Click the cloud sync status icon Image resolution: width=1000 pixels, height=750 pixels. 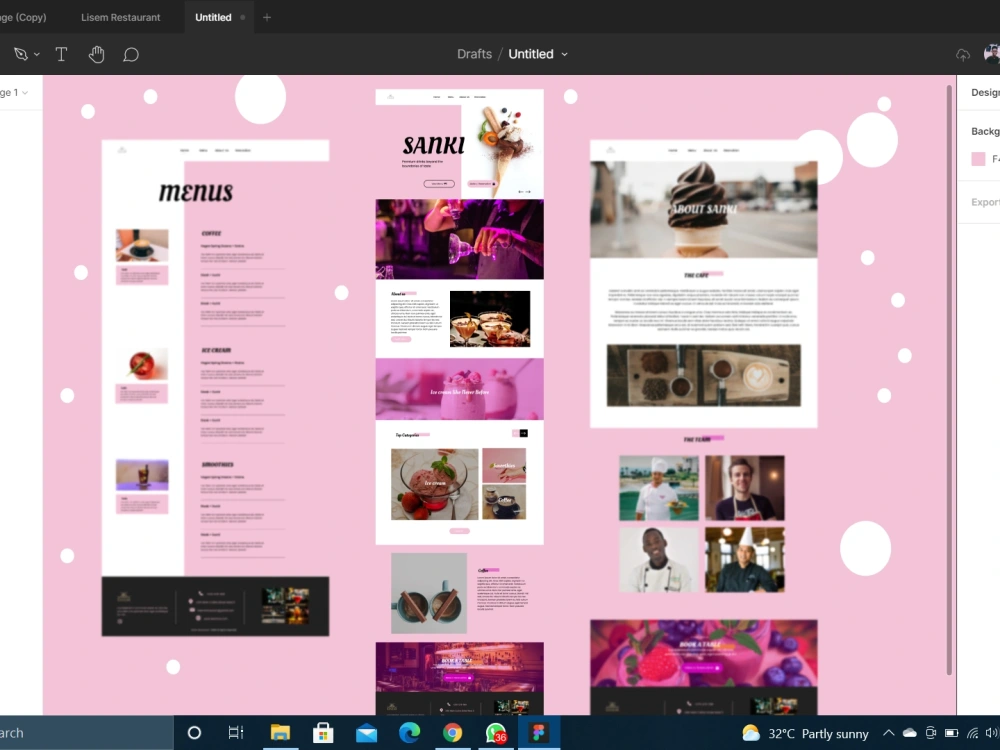(963, 55)
